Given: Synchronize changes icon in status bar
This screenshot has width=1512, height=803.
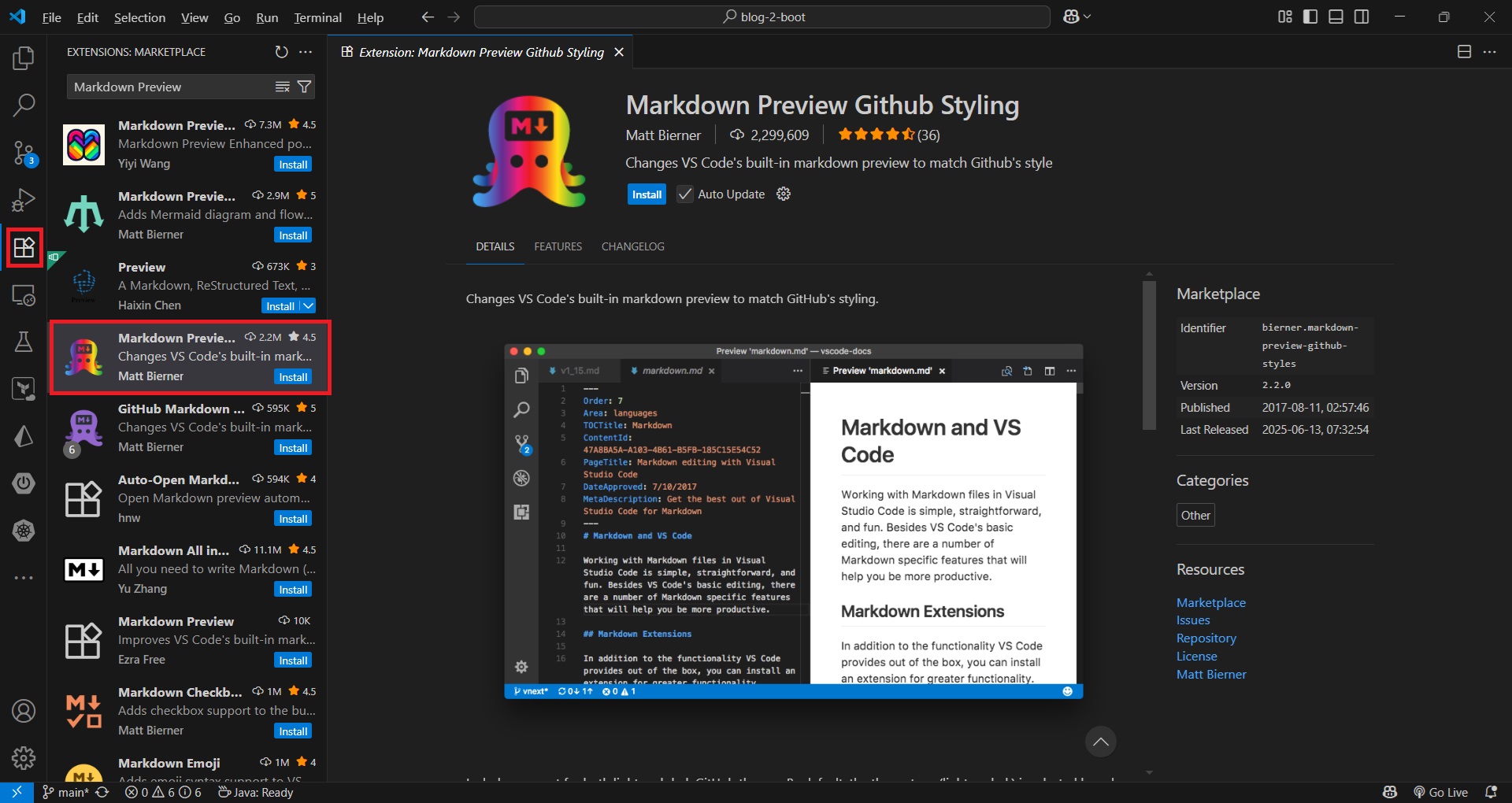Looking at the screenshot, I should tap(102, 792).
